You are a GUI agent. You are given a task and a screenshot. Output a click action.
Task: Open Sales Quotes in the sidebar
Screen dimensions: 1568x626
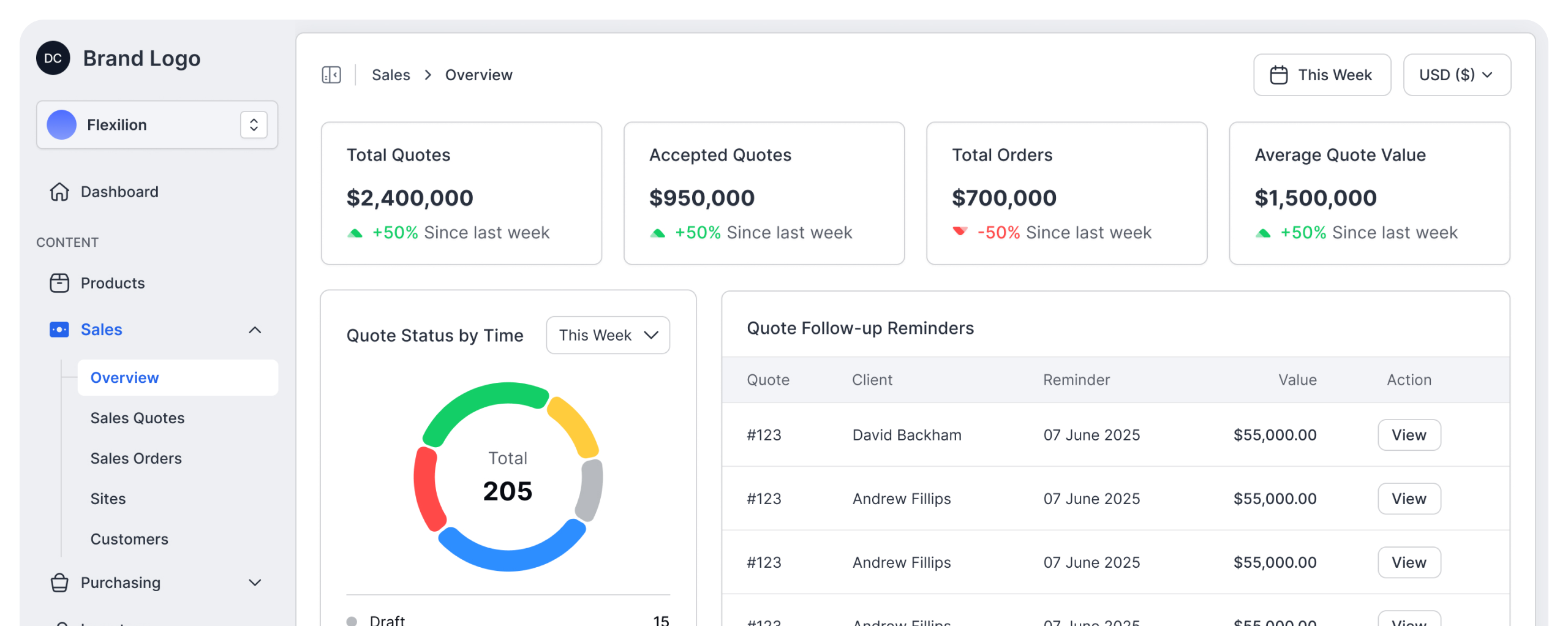point(137,418)
